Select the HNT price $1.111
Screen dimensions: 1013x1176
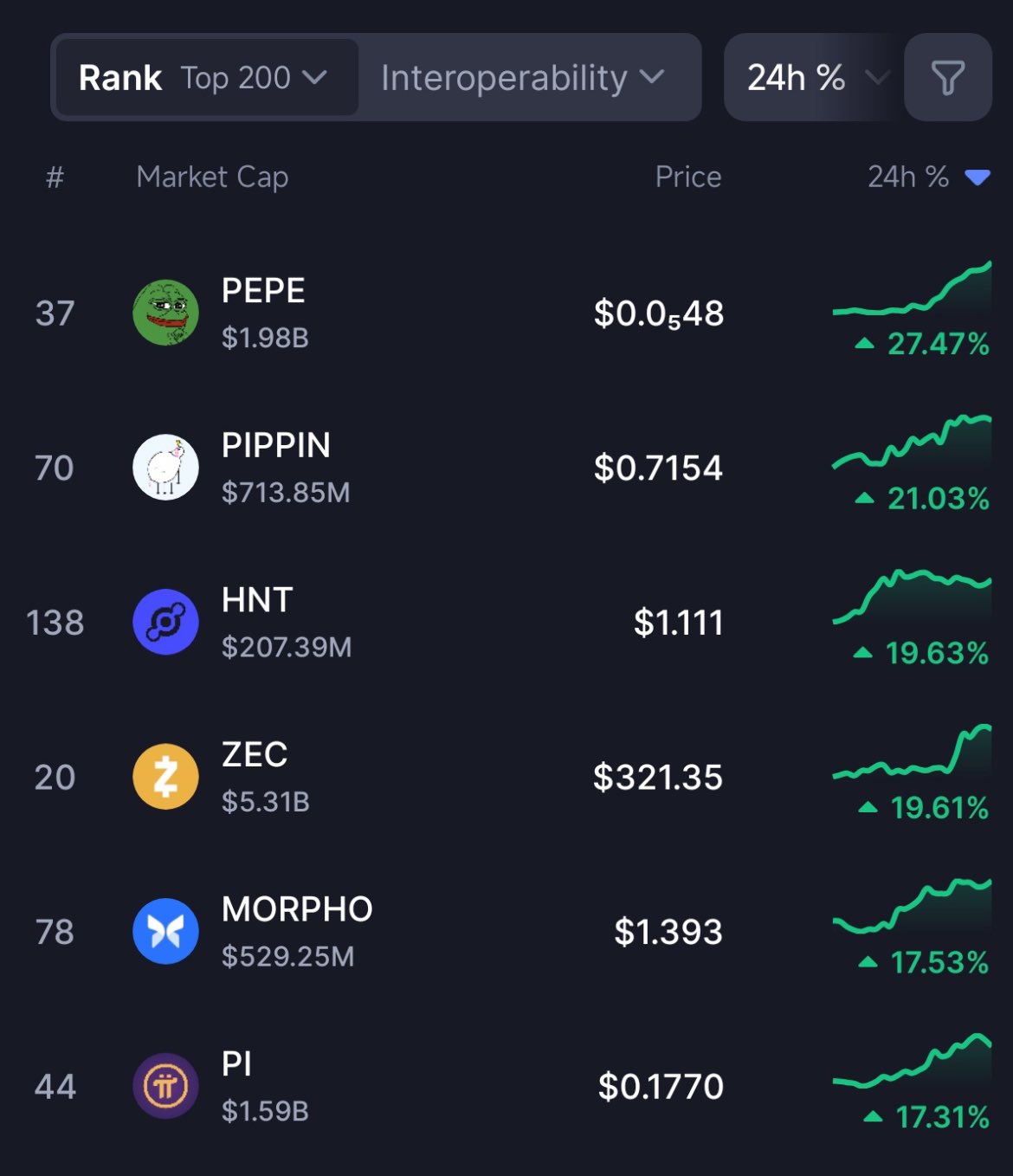pyautogui.click(x=678, y=623)
